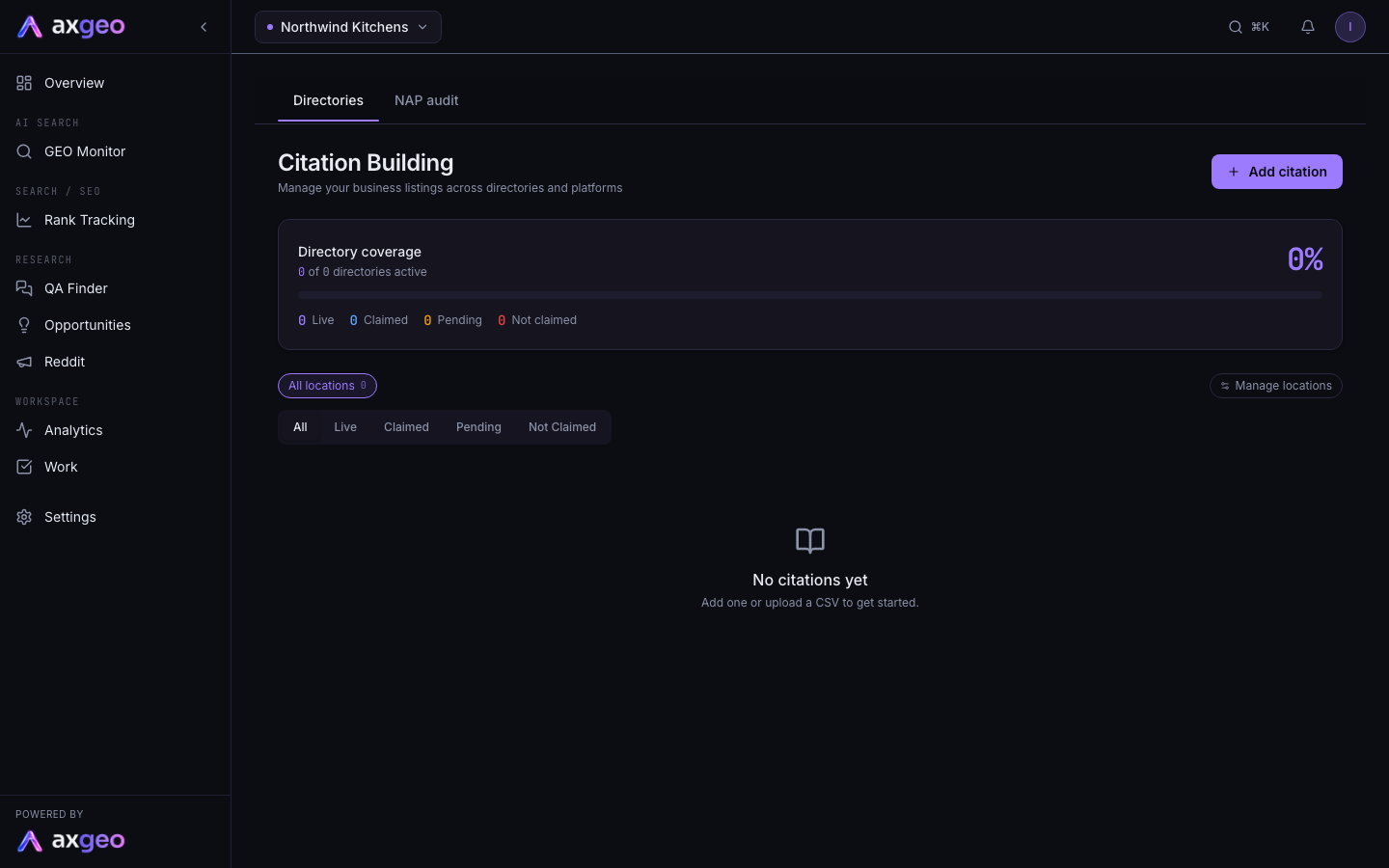Open the Overview dashboard icon
Image resolution: width=1389 pixels, height=868 pixels.
tap(24, 83)
